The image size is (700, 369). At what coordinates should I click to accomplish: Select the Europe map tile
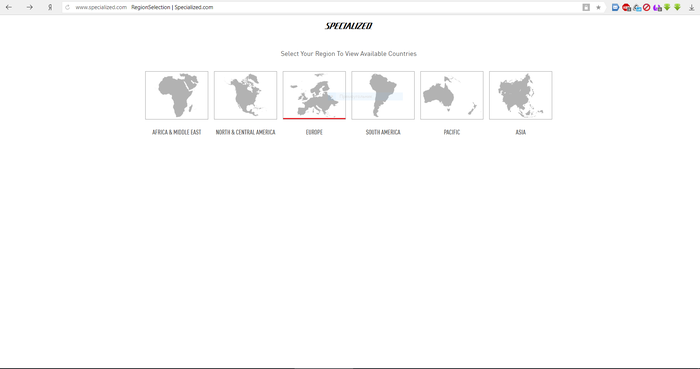click(x=314, y=95)
